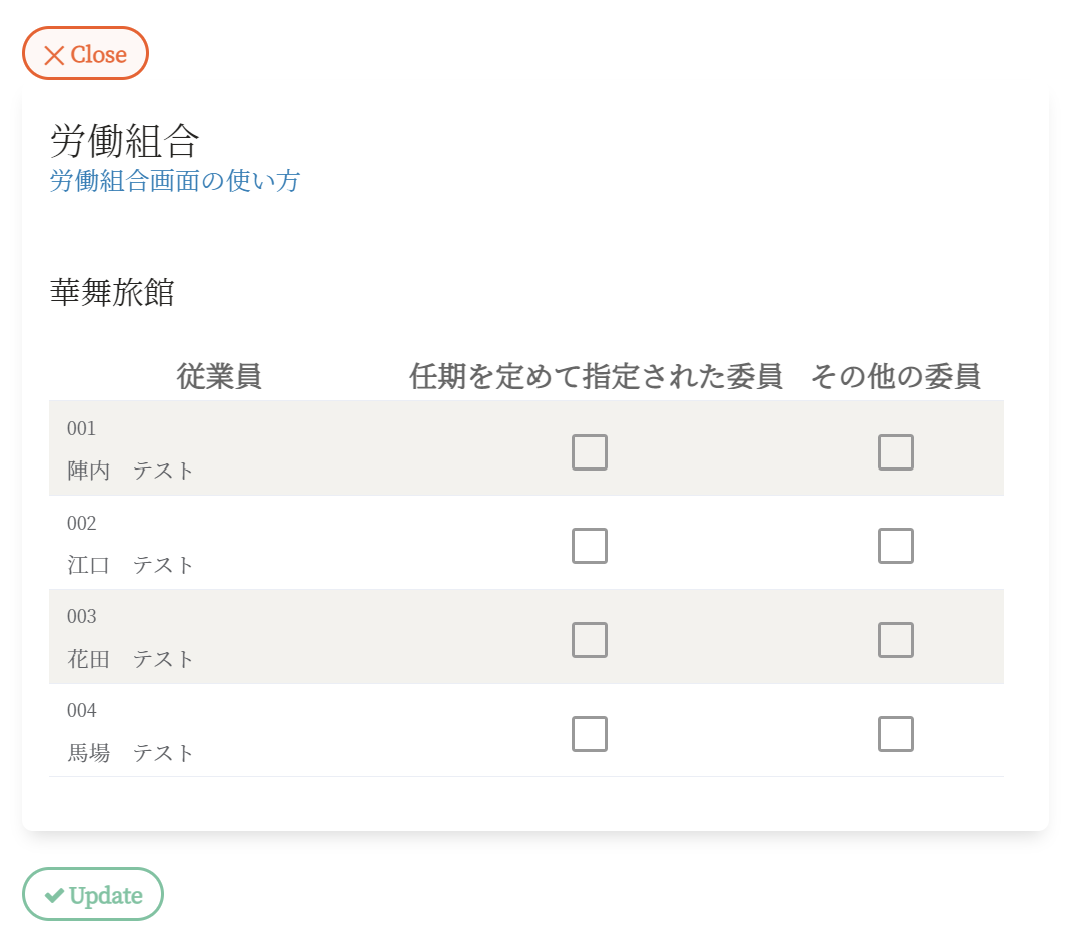Image resolution: width=1070 pixels, height=934 pixels.
Task: Check 任期を定めて指定された委員 for 江口 テスト
Action: click(590, 546)
